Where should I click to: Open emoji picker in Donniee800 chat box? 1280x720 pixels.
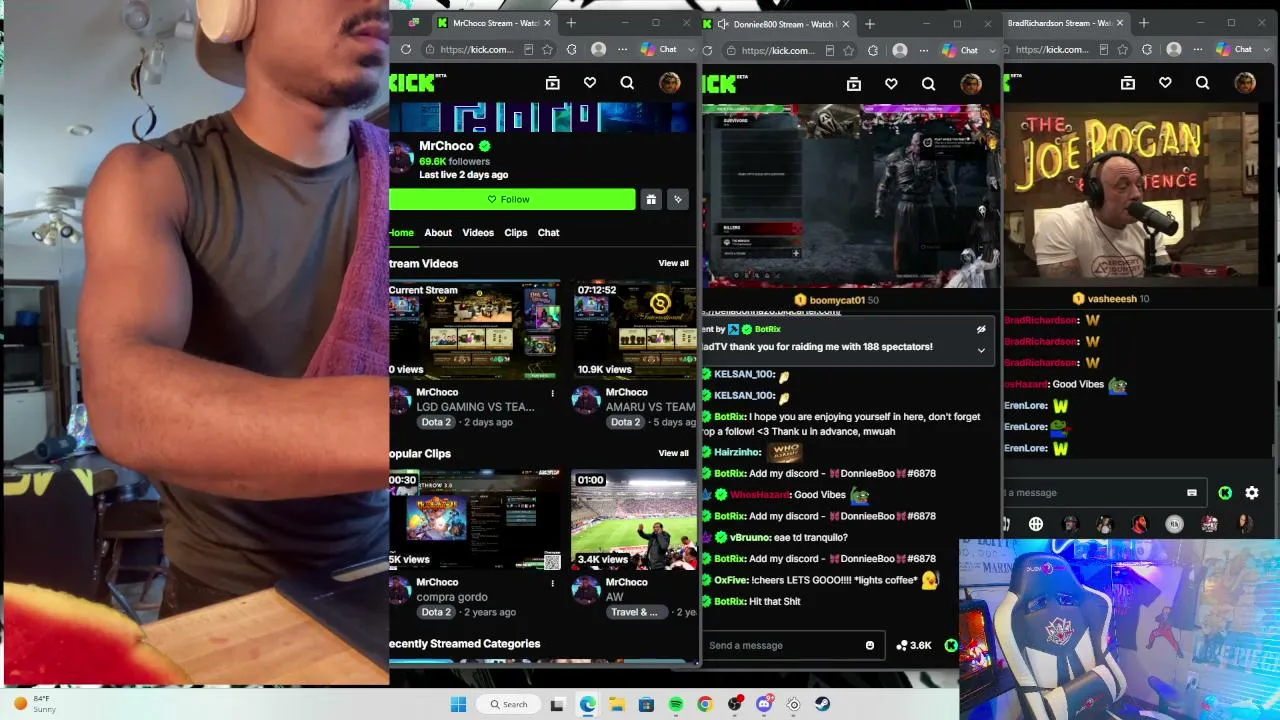click(x=869, y=645)
